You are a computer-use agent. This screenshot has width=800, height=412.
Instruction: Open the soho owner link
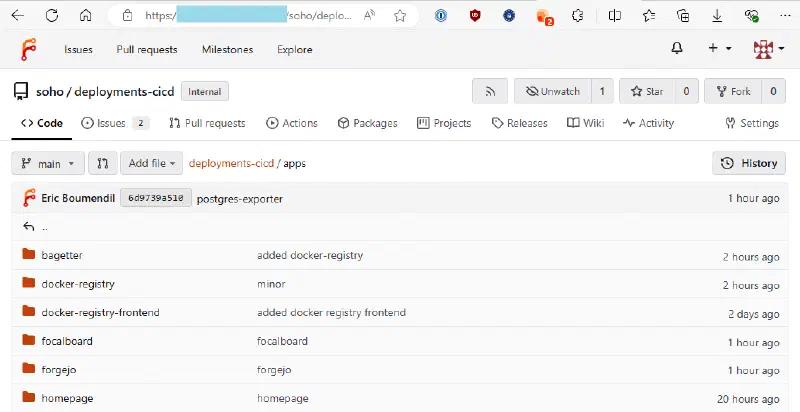coord(49,92)
